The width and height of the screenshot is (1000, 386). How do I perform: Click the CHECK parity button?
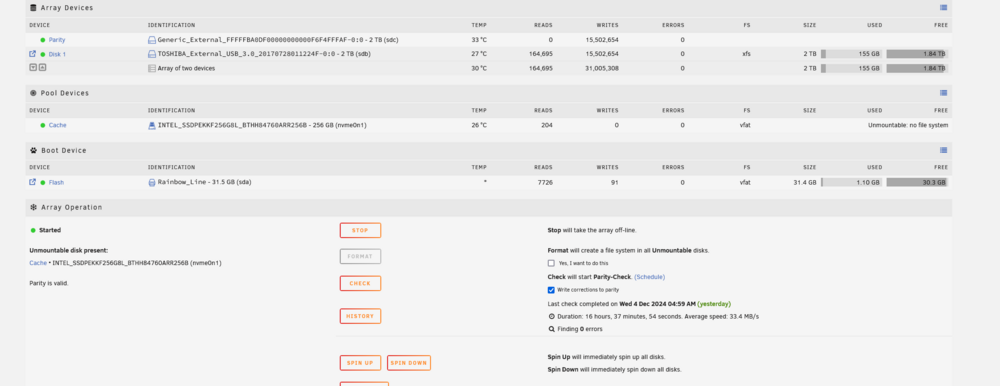[x=360, y=283]
